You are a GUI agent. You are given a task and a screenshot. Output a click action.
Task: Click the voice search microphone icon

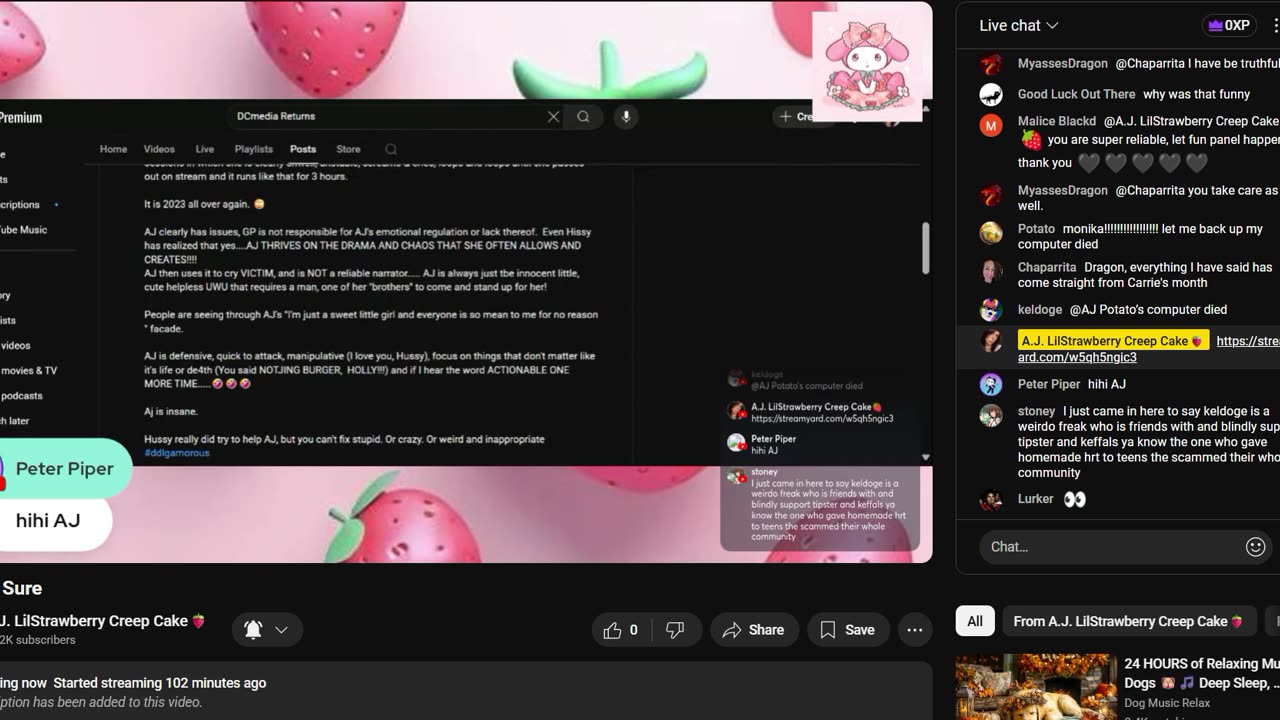626,117
